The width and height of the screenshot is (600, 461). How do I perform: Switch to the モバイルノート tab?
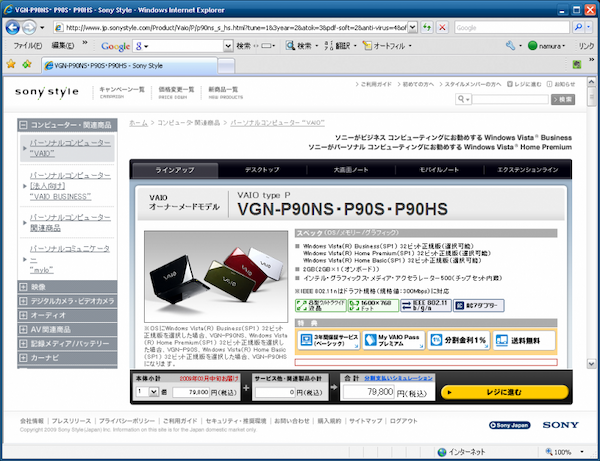click(x=439, y=169)
